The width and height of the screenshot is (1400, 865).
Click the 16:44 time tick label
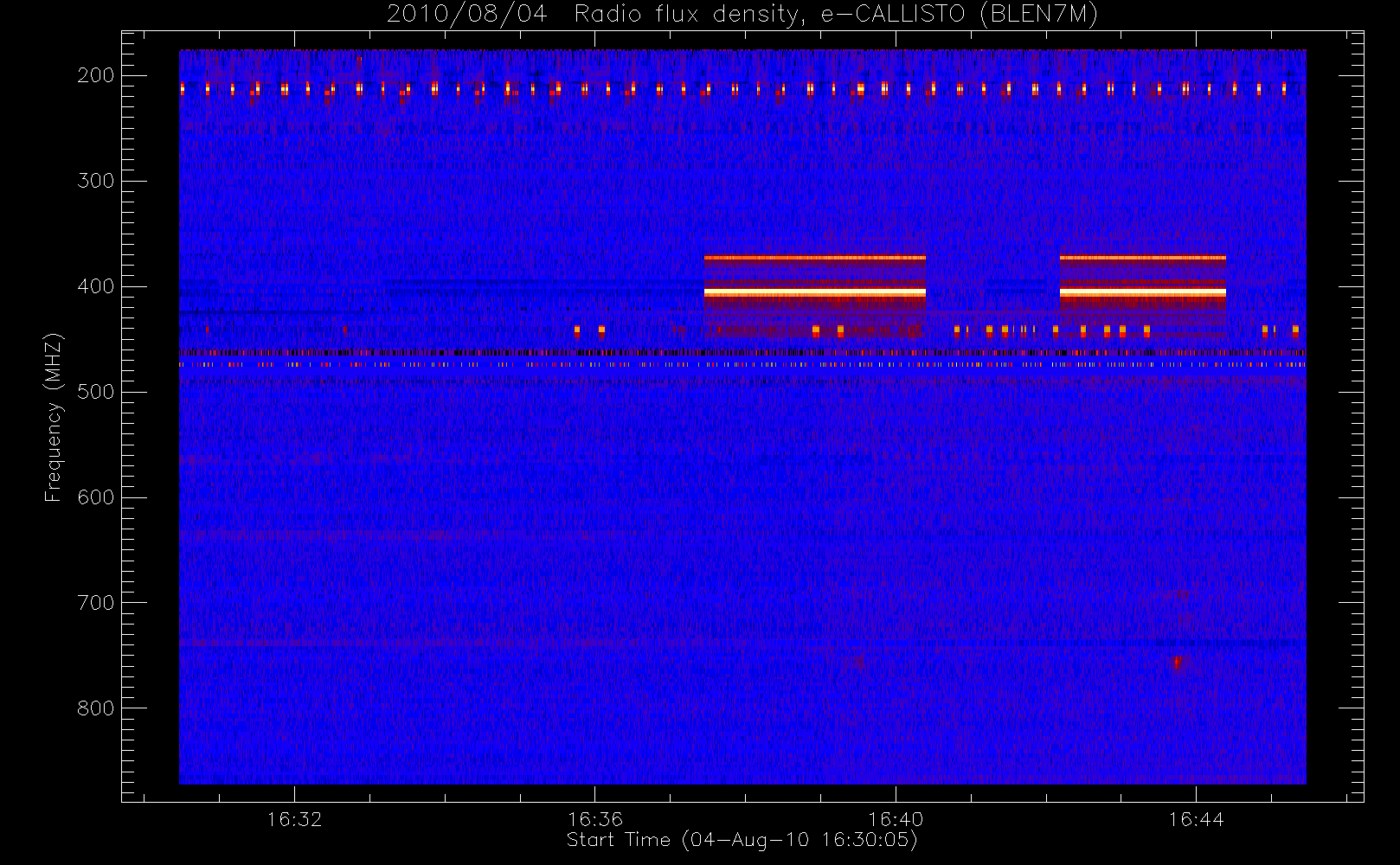(1196, 819)
